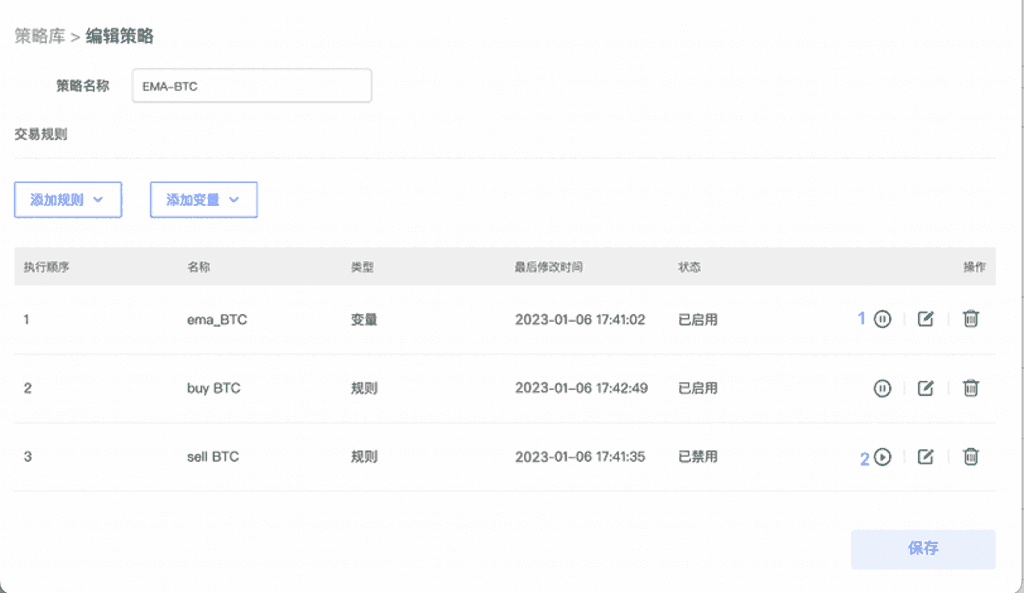Viewport: 1024px width, 593px height.
Task: Edit the ema_BTC variable
Action: [926, 319]
